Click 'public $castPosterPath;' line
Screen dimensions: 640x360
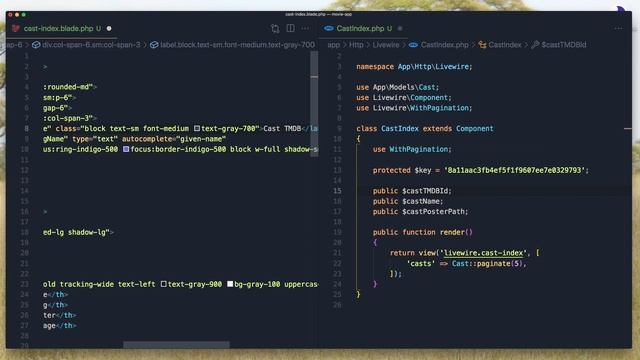(x=420, y=211)
